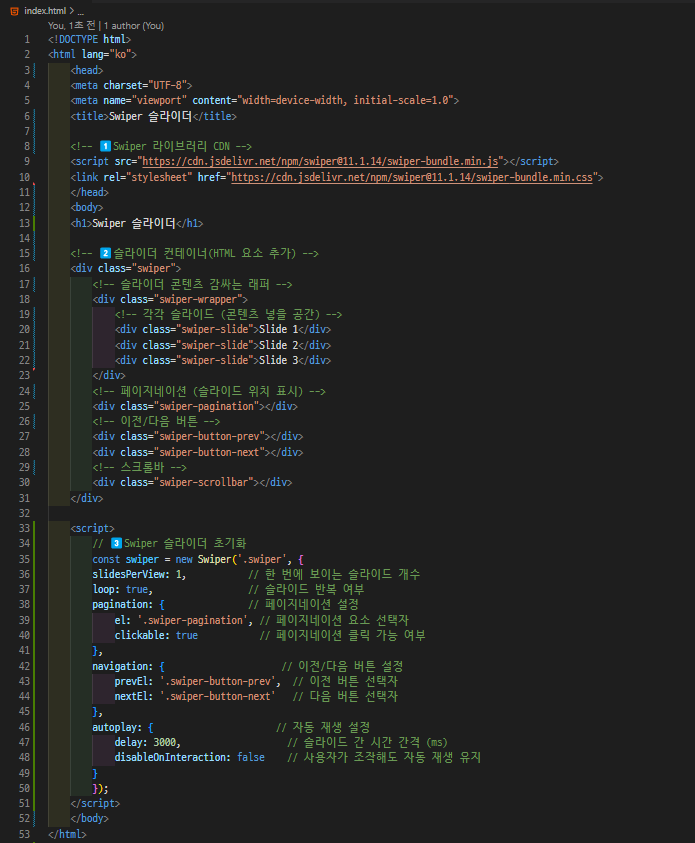
Task: Expand the breadcrumb ellipsis after index.html
Action: (x=81, y=11)
